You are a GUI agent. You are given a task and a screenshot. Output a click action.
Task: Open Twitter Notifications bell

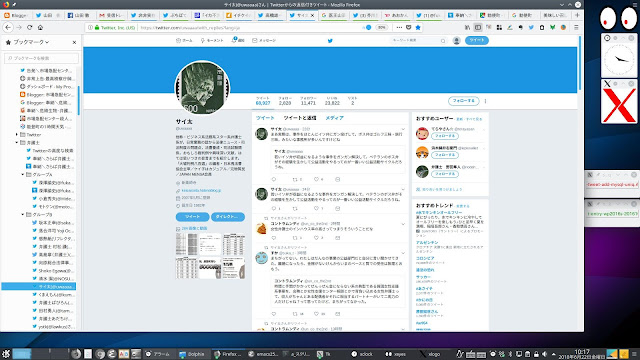(238, 40)
